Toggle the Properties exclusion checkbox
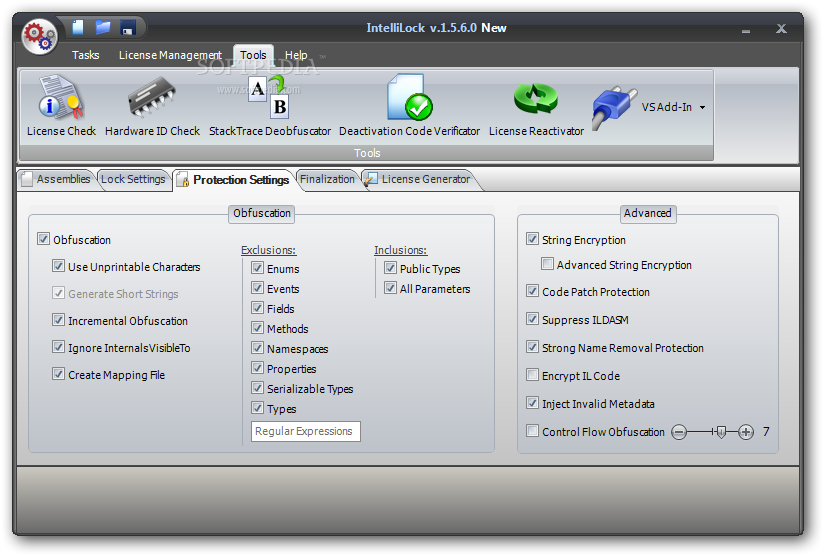Screen dimensions: 824x556 pyautogui.click(x=258, y=368)
